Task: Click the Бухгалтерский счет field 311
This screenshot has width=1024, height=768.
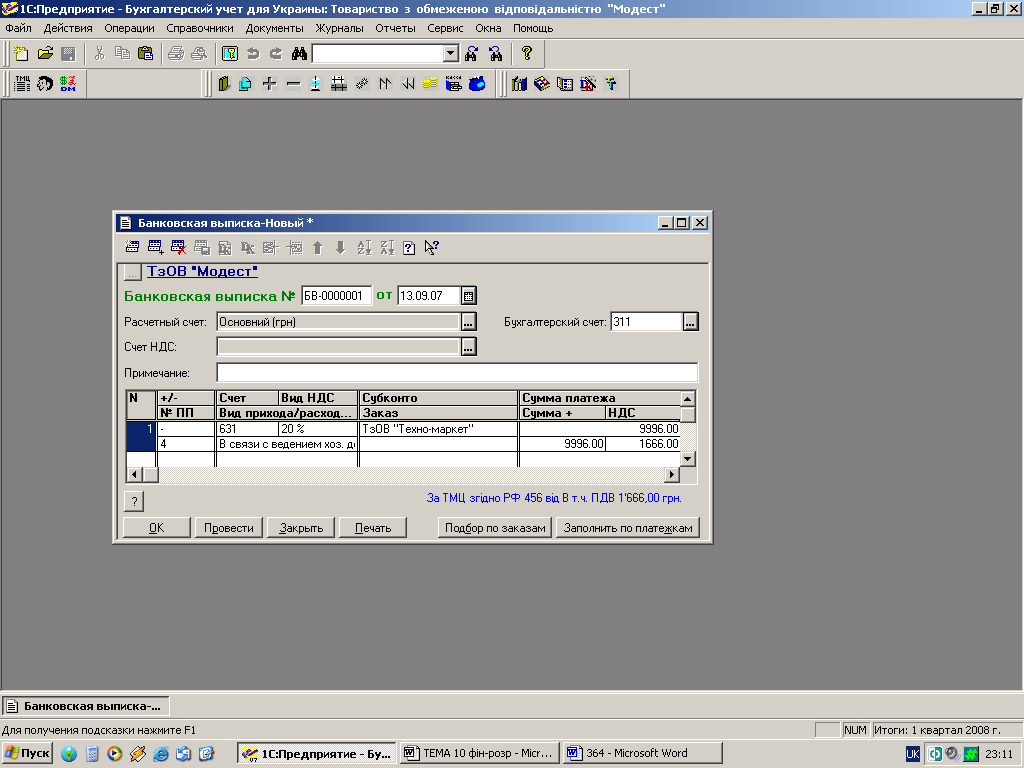Action: click(x=647, y=322)
